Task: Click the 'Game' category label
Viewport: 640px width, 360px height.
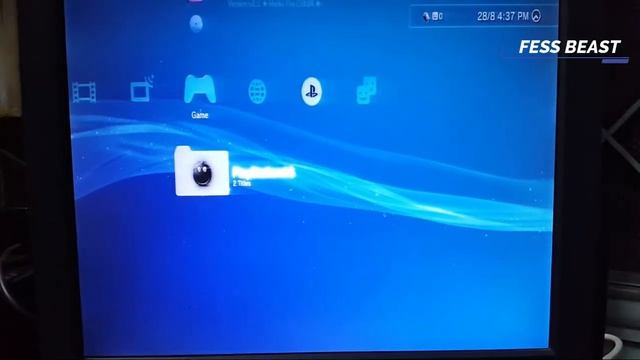Action: pyautogui.click(x=200, y=115)
